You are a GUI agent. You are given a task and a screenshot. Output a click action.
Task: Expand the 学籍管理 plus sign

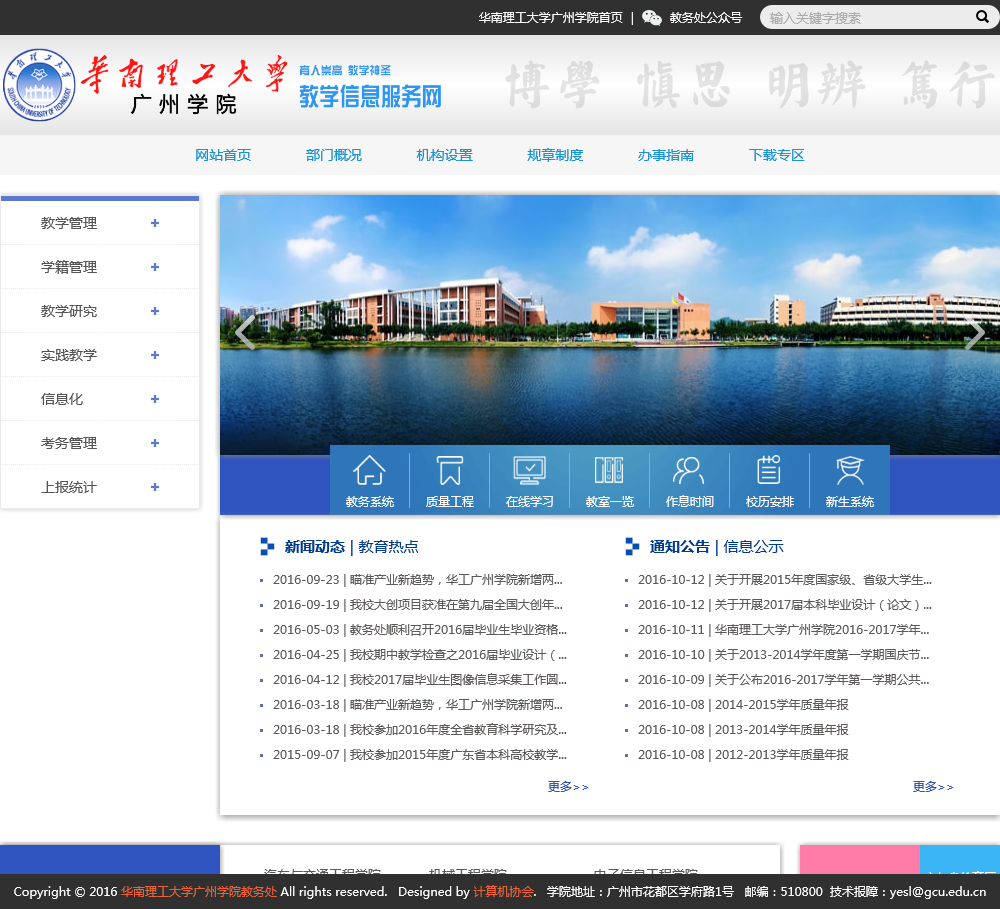click(x=154, y=267)
